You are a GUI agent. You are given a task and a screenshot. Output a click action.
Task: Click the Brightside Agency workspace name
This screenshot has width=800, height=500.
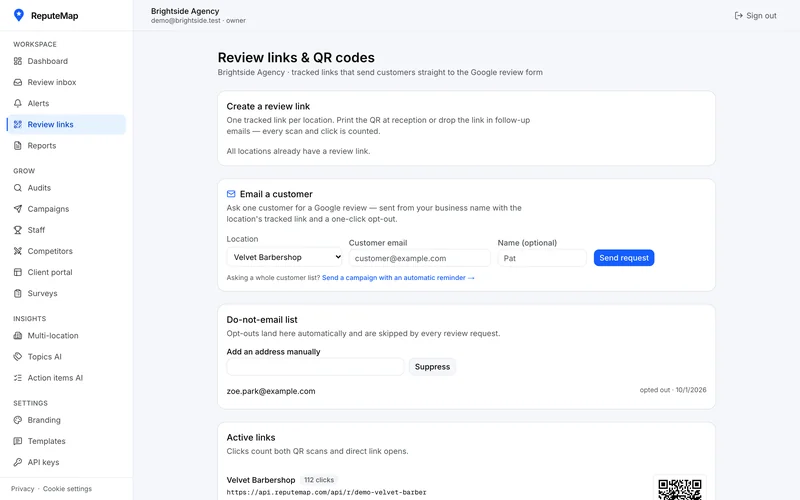[x=185, y=11]
